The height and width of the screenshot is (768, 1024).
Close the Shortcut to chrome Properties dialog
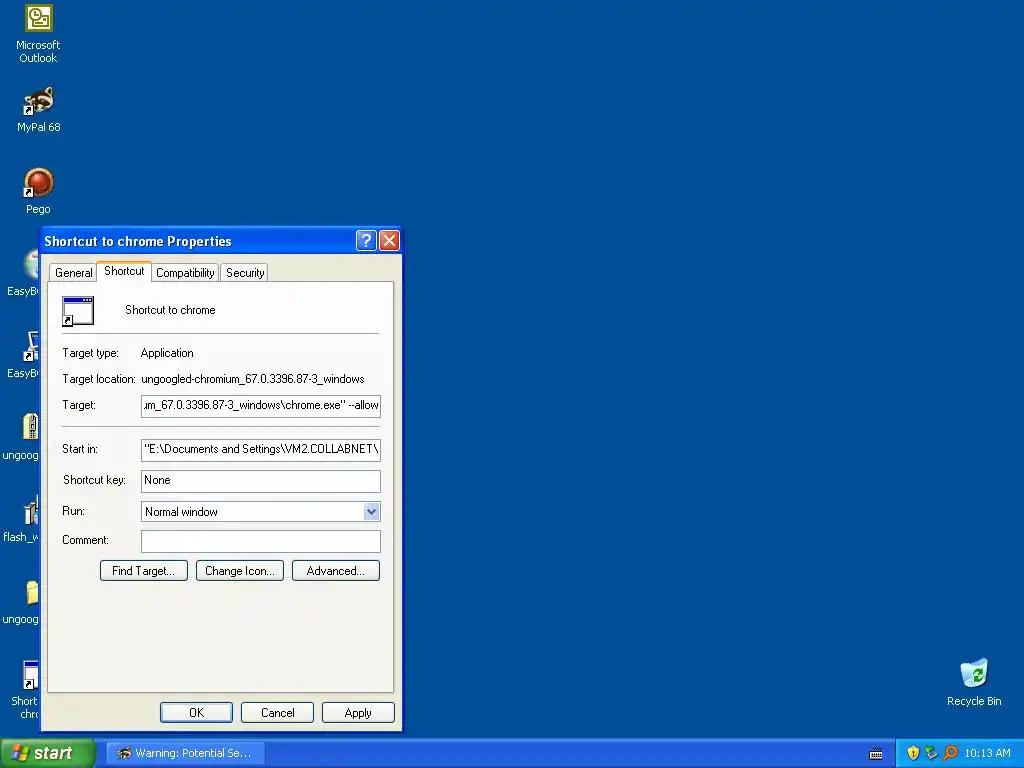click(389, 241)
